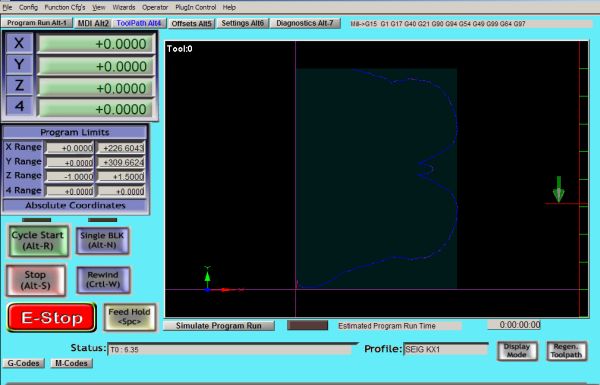The width and height of the screenshot is (600, 385).
Task: Toggle Single BLK mode
Action: click(x=102, y=240)
